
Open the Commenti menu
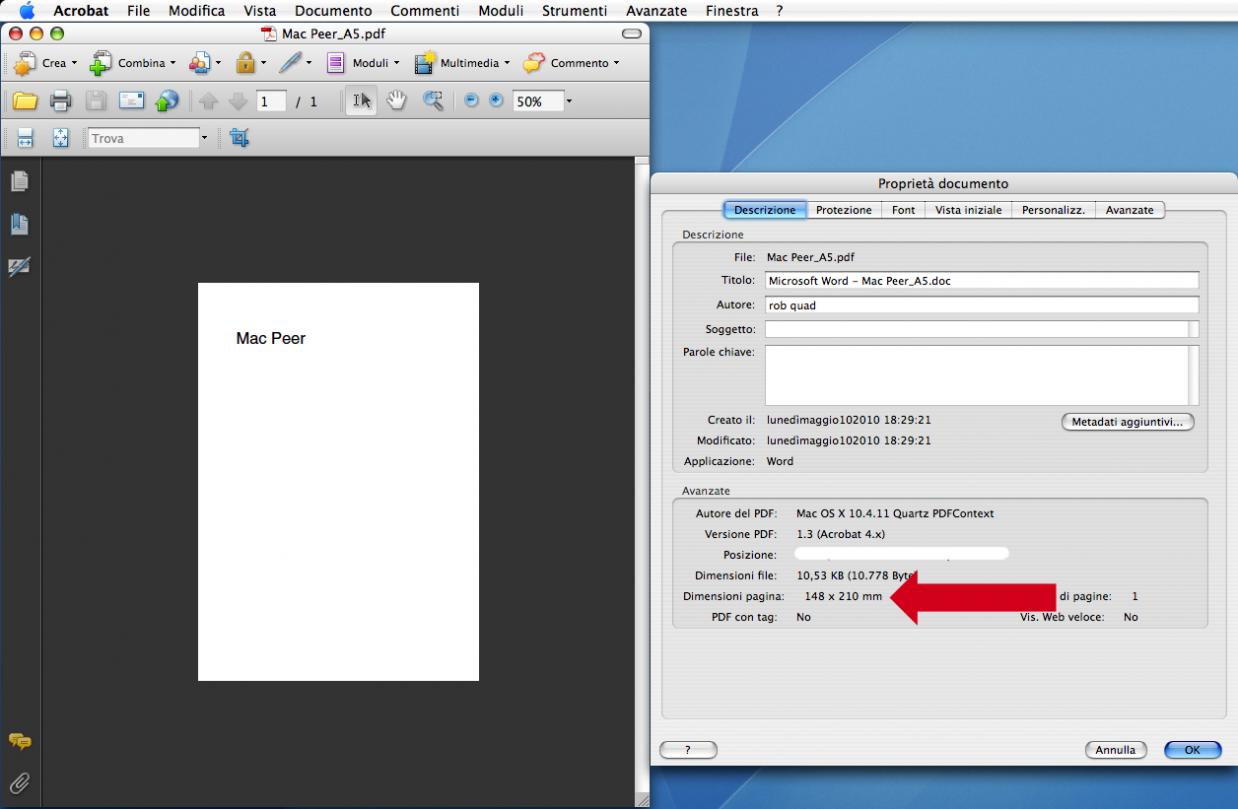[425, 11]
